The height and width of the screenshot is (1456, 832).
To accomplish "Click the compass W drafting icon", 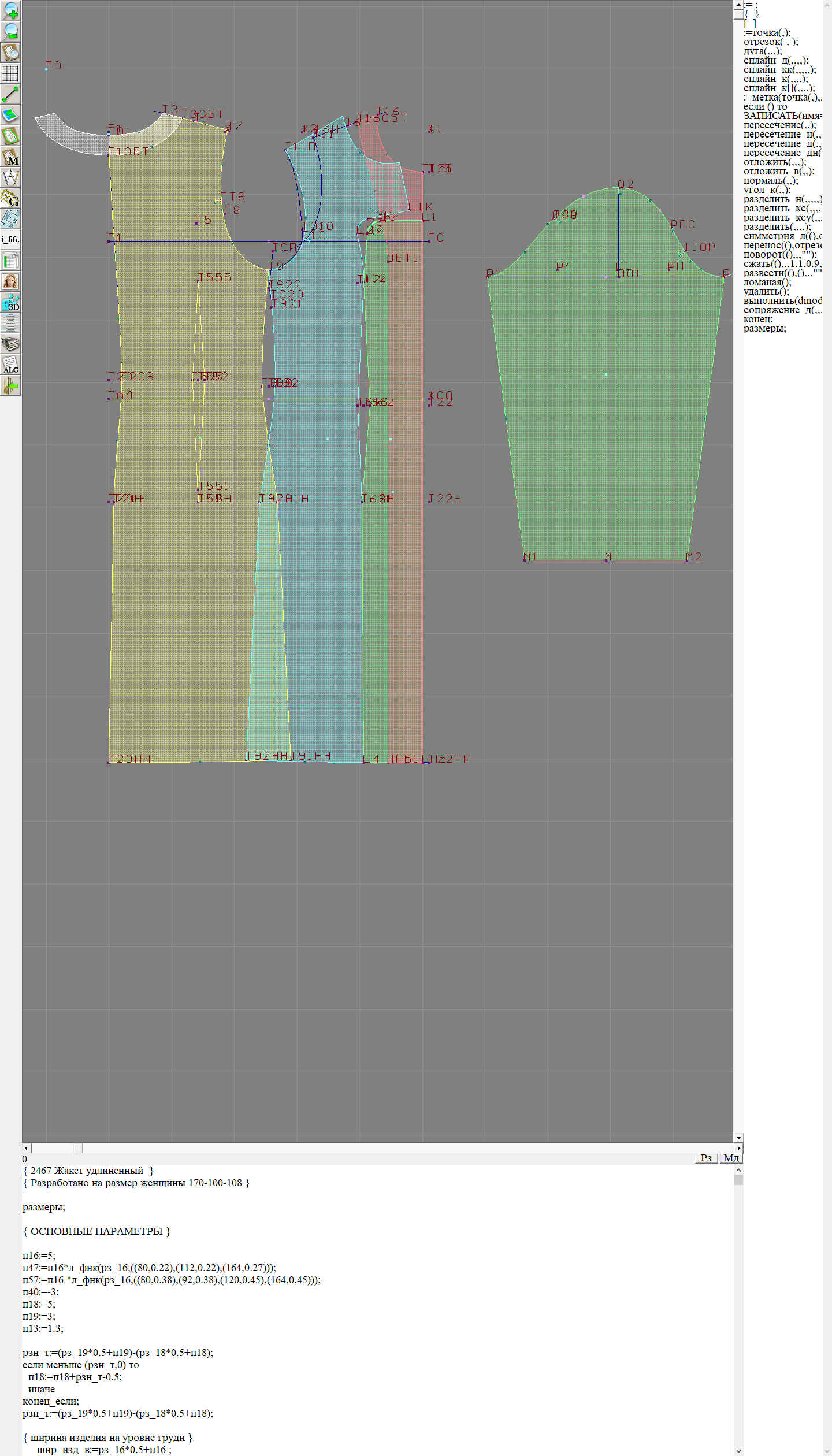I will pos(10,177).
